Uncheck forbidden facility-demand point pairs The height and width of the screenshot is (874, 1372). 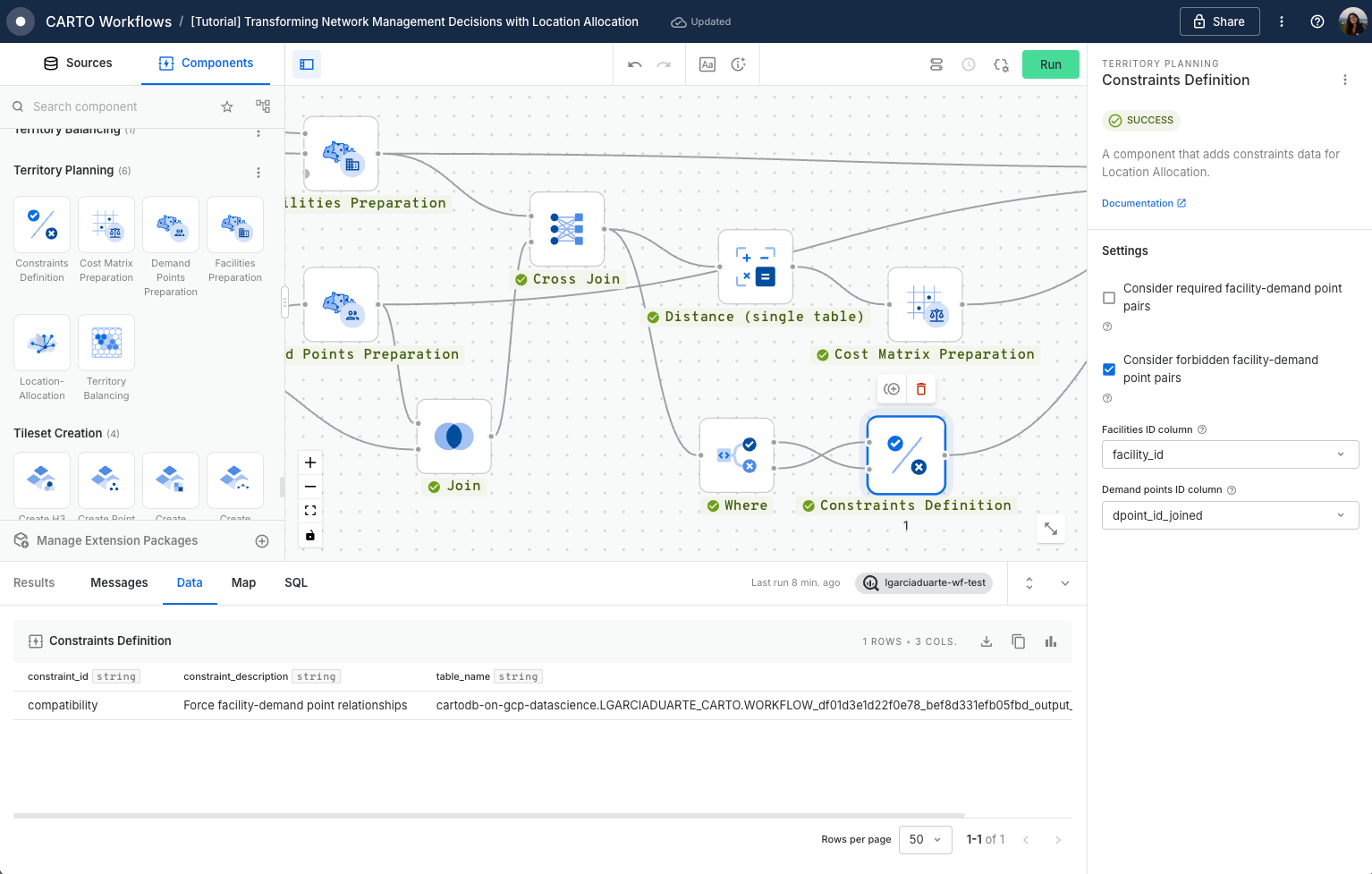(1109, 369)
